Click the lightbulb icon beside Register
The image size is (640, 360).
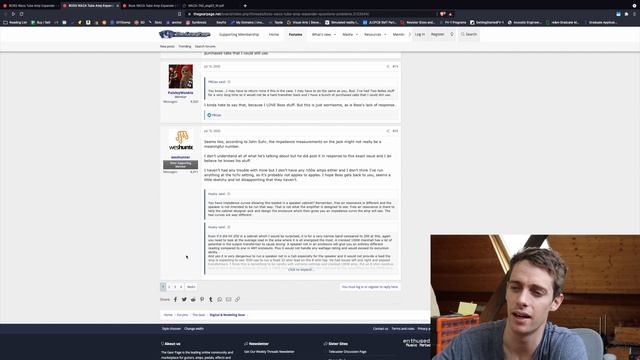pyautogui.click(x=452, y=34)
